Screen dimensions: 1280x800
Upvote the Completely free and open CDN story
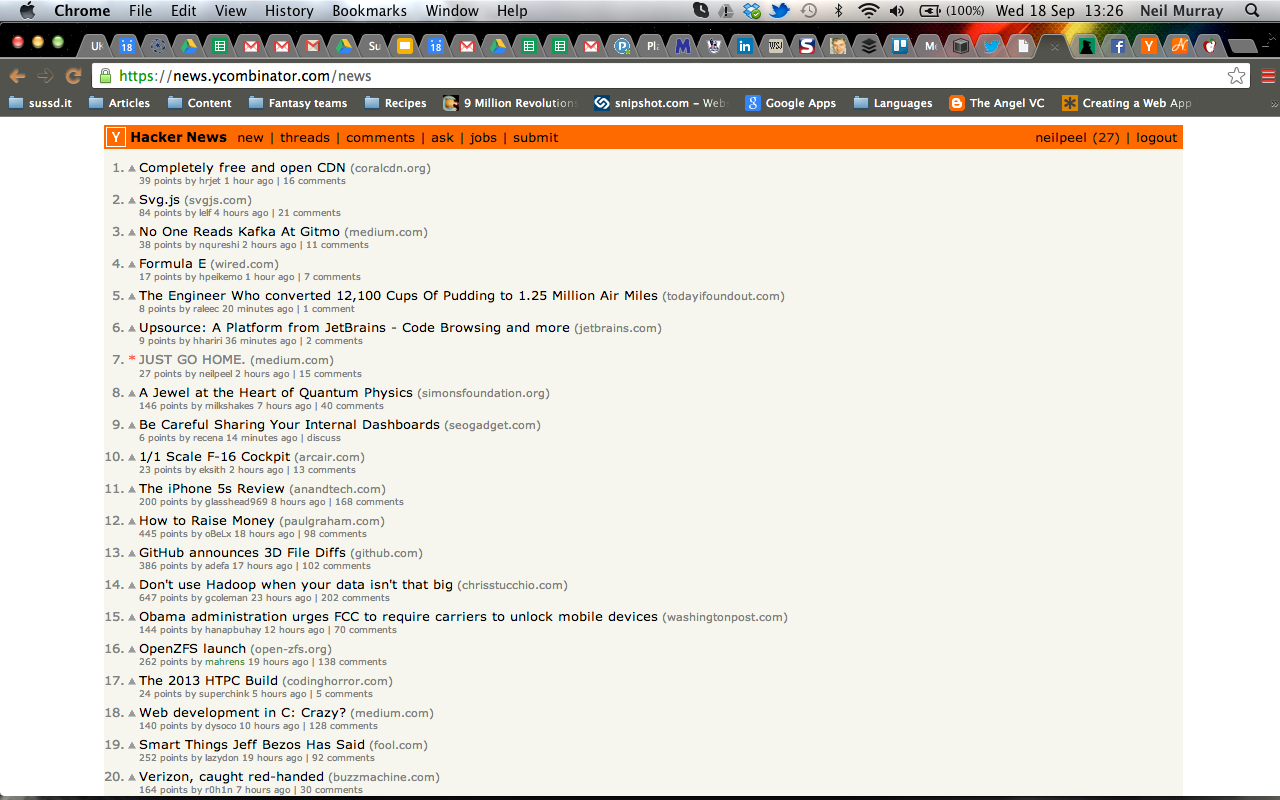coord(132,168)
